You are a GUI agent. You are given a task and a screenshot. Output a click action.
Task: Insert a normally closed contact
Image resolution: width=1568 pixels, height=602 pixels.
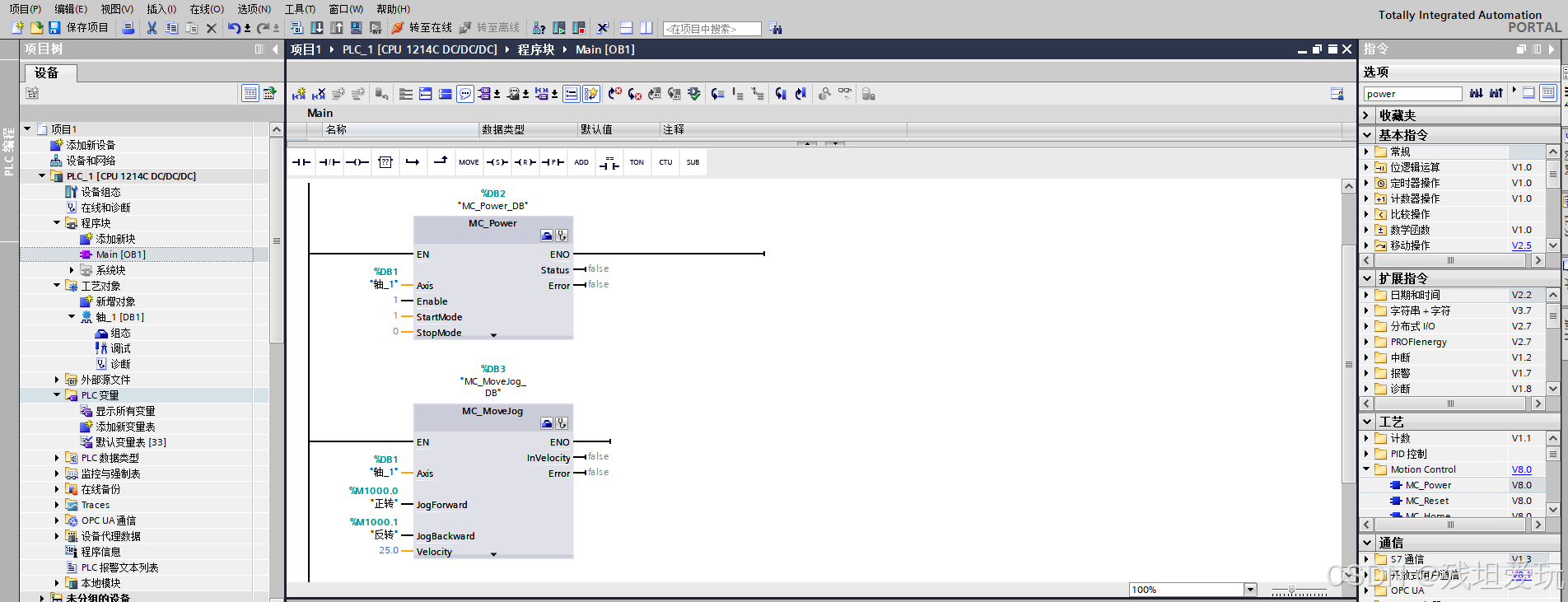click(329, 162)
